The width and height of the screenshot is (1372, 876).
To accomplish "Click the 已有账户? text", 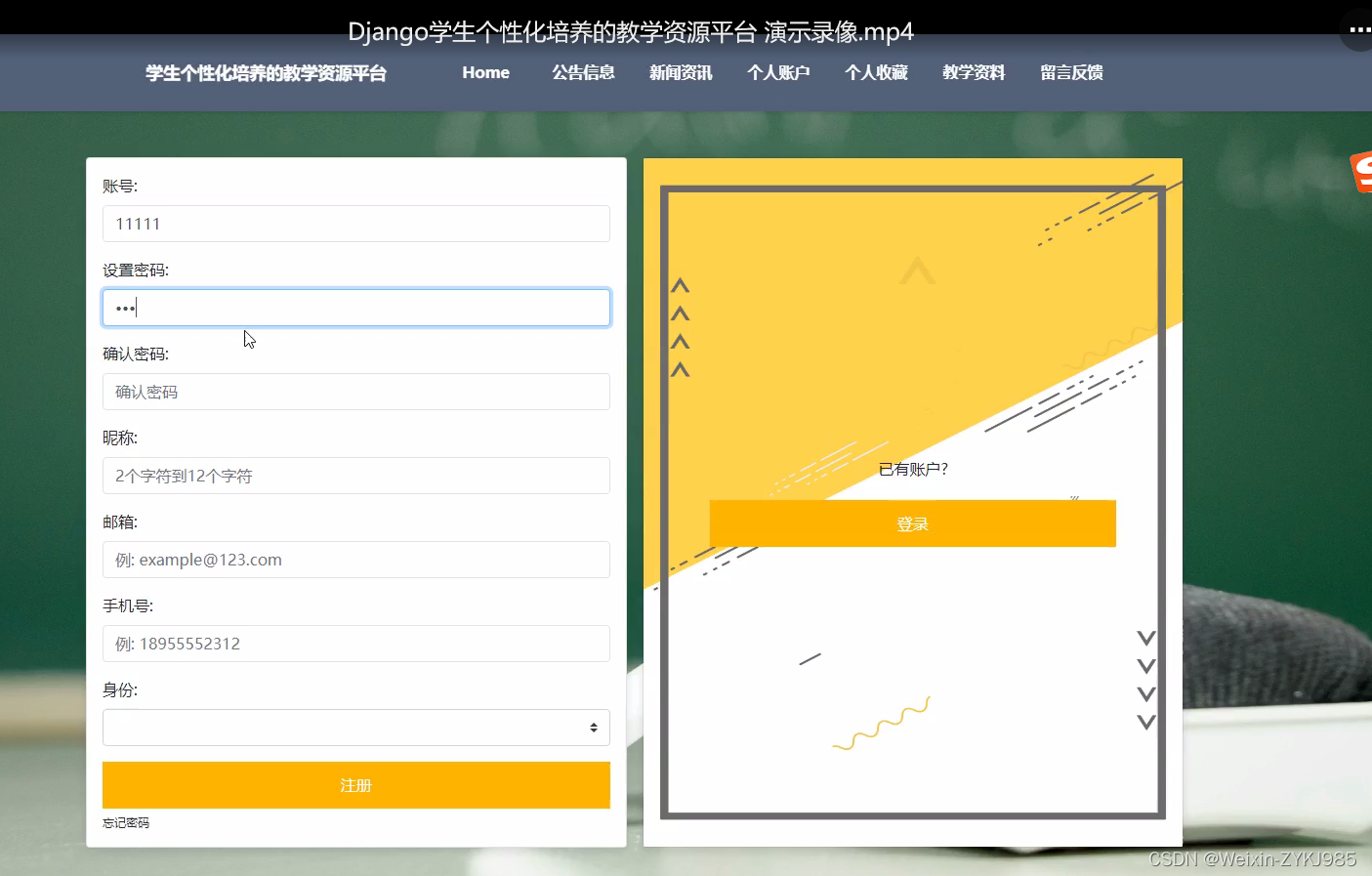I will coord(913,470).
